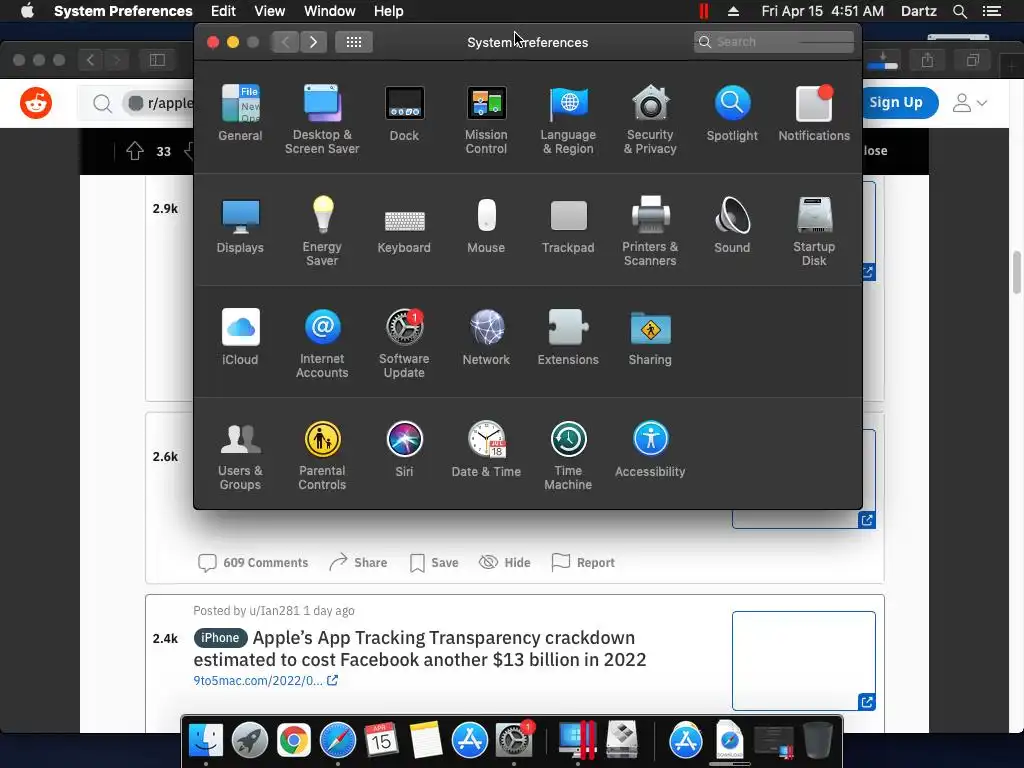Click the Show All grid button

(353, 42)
